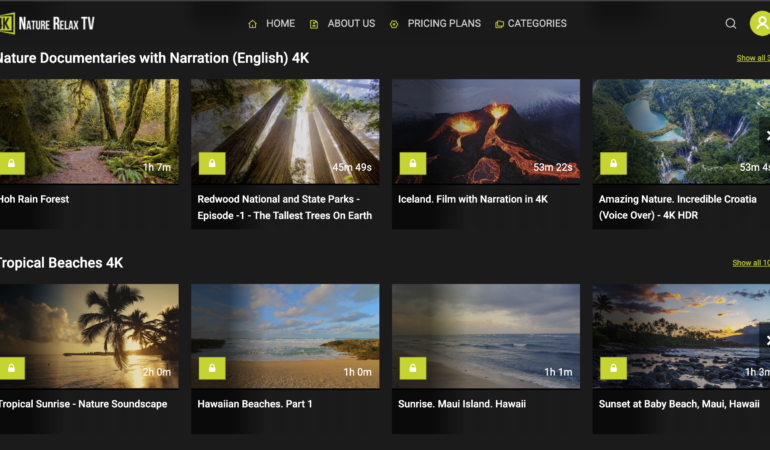Click lock icon on Hawaiian Beaches thumbnail

tap(212, 368)
